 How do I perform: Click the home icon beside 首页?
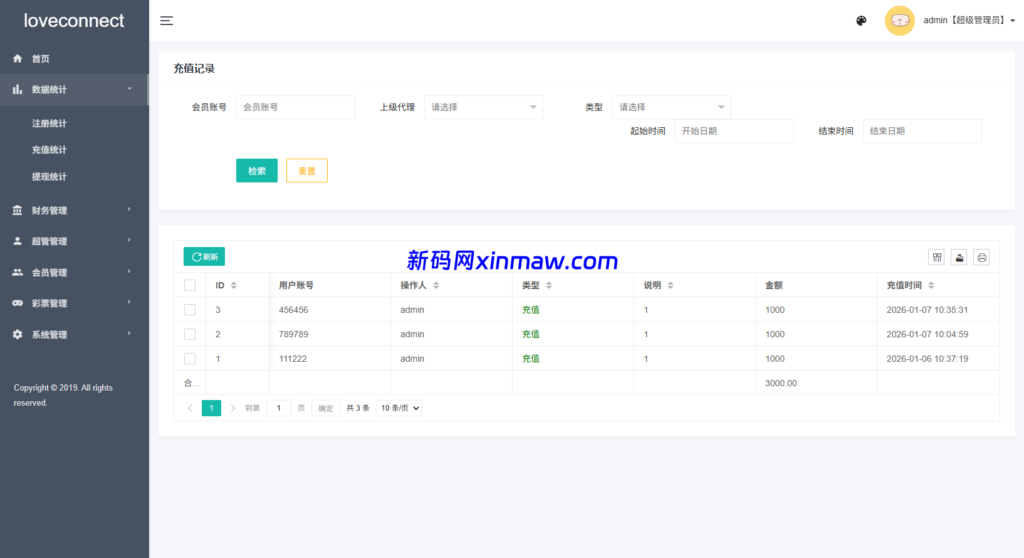click(x=18, y=59)
